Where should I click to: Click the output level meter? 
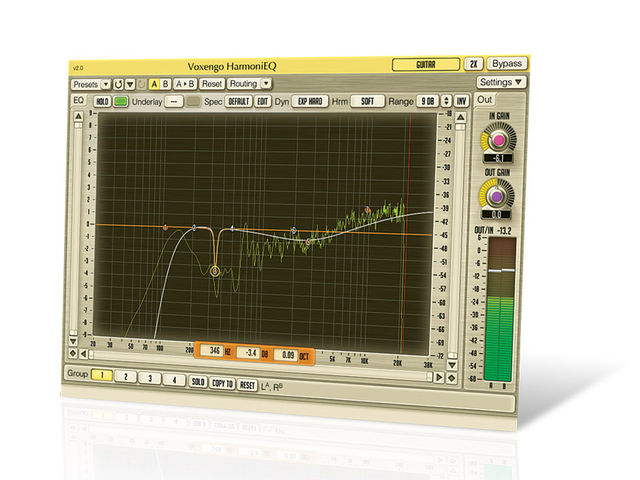pyautogui.click(x=500, y=310)
